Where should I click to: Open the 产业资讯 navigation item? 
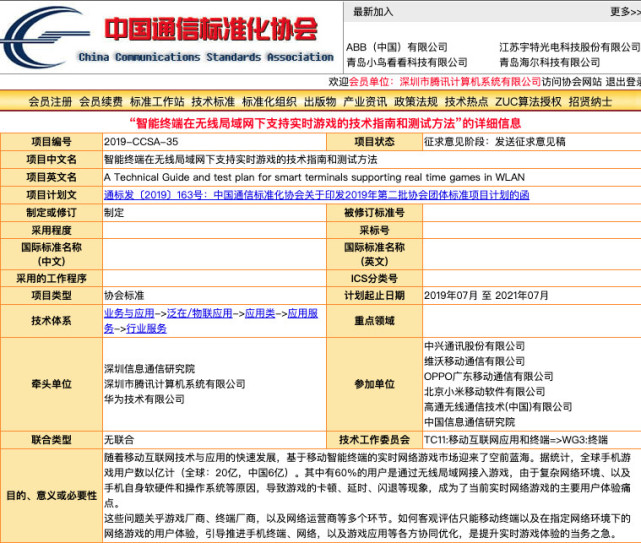(x=365, y=102)
